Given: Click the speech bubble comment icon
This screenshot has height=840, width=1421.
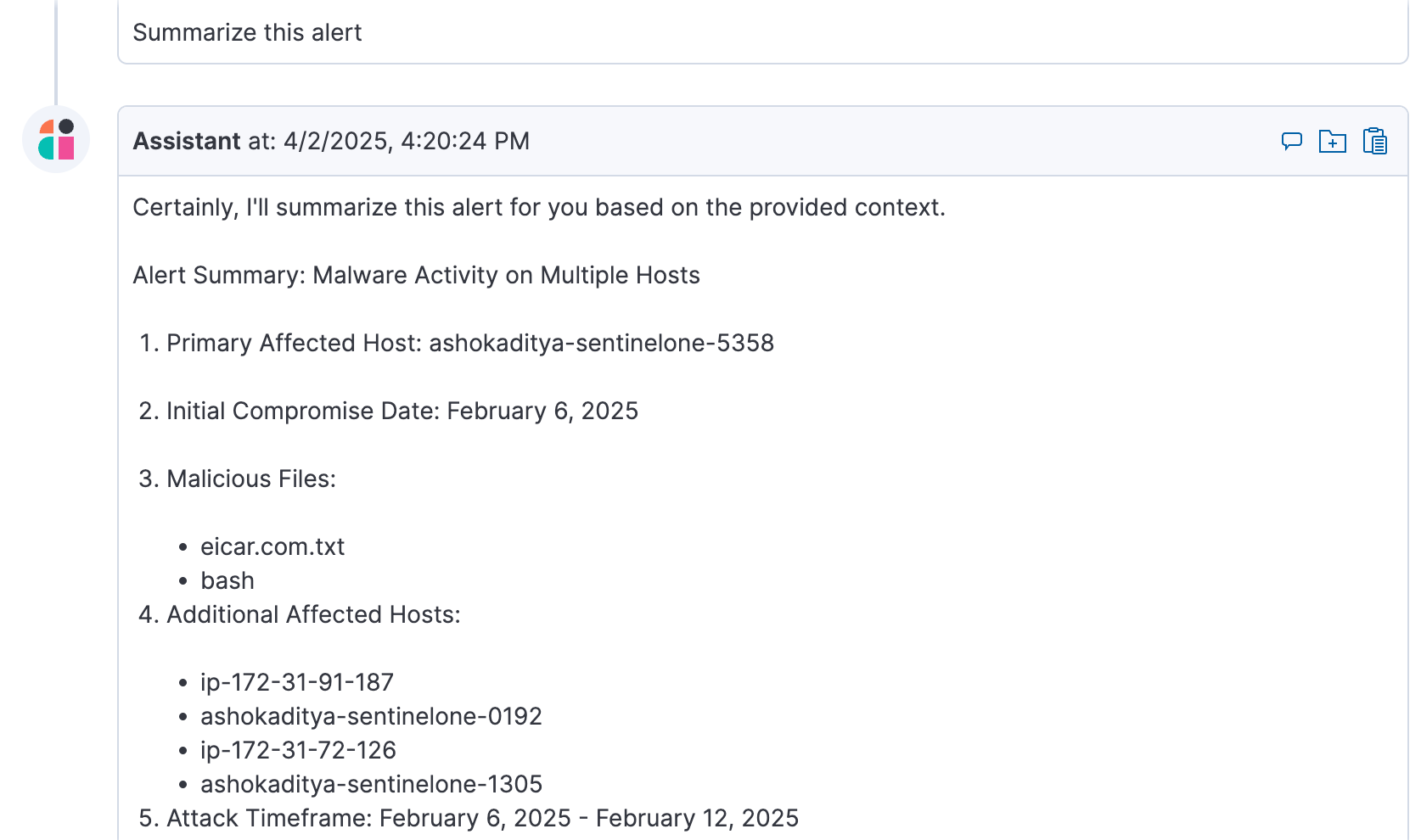Looking at the screenshot, I should 1291,141.
